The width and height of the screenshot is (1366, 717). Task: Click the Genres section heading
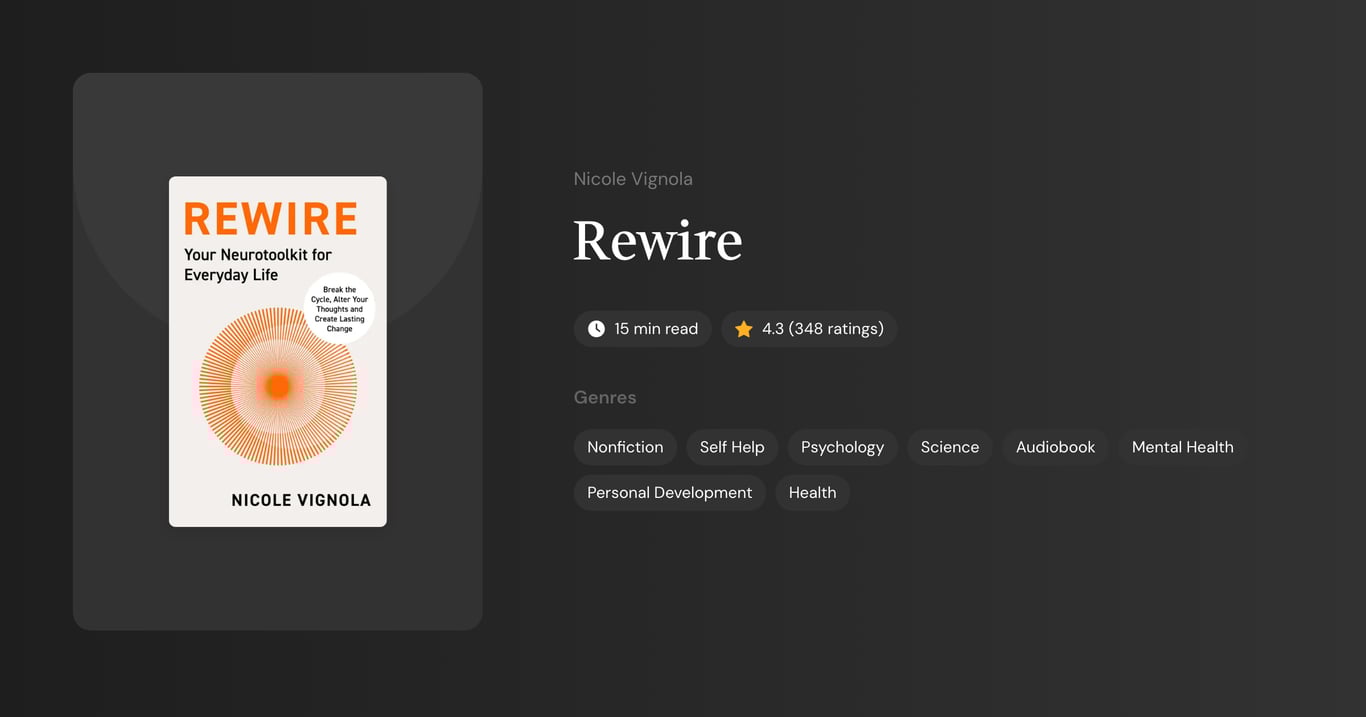(605, 397)
